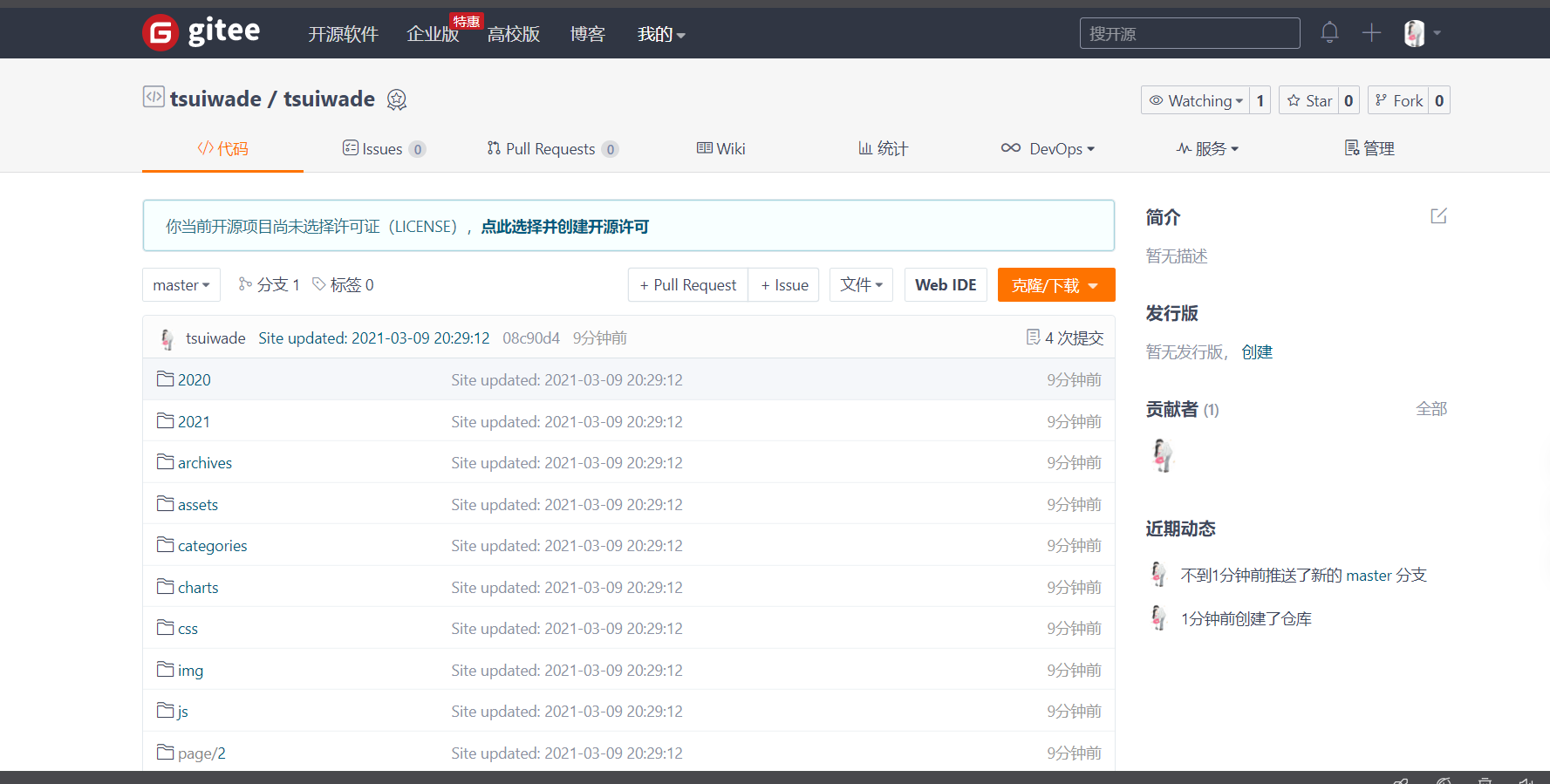The width and height of the screenshot is (1550, 784).
Task: Click the 创建 release link
Action: click(x=1257, y=352)
